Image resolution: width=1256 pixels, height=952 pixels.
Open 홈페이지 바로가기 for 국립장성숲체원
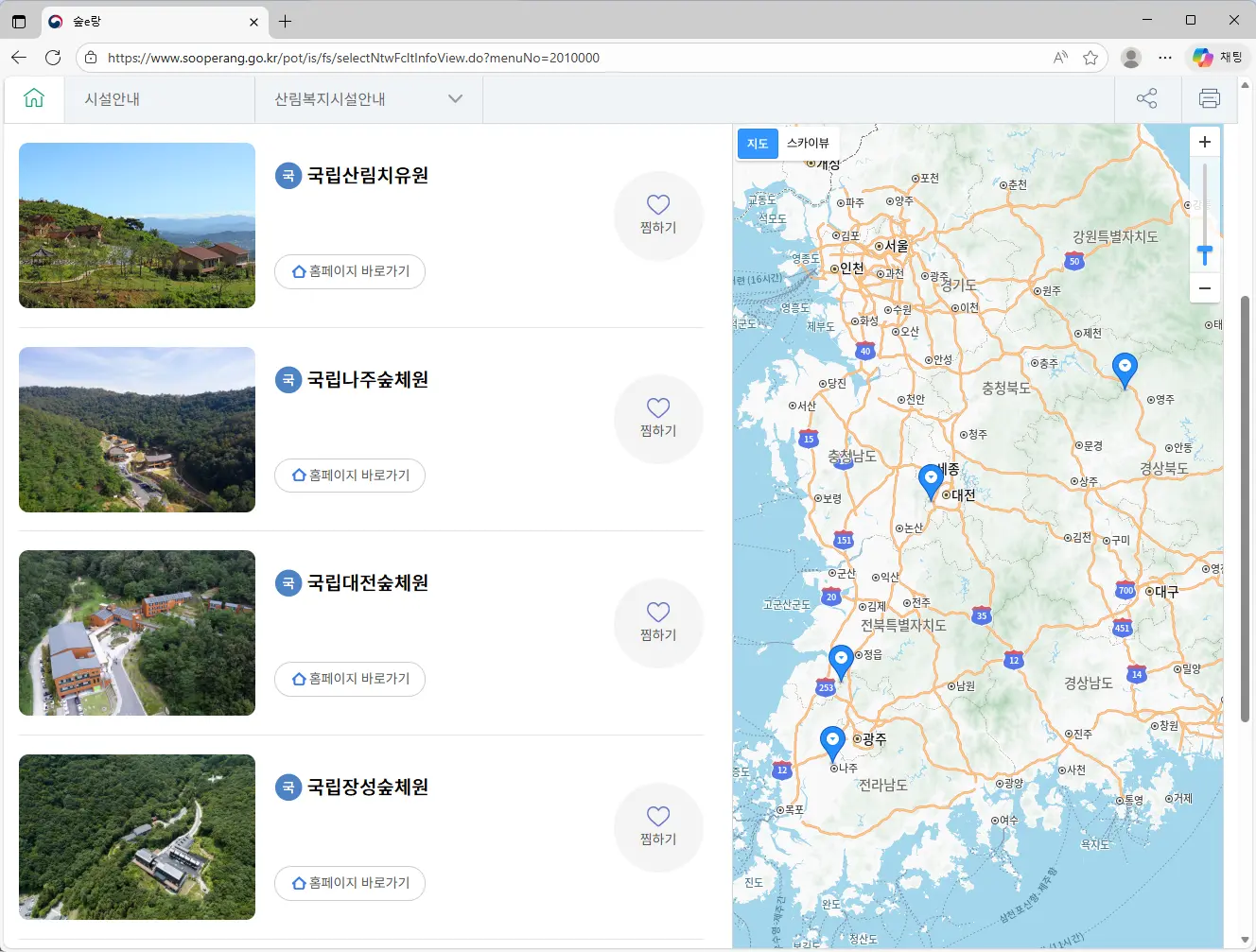coord(350,883)
